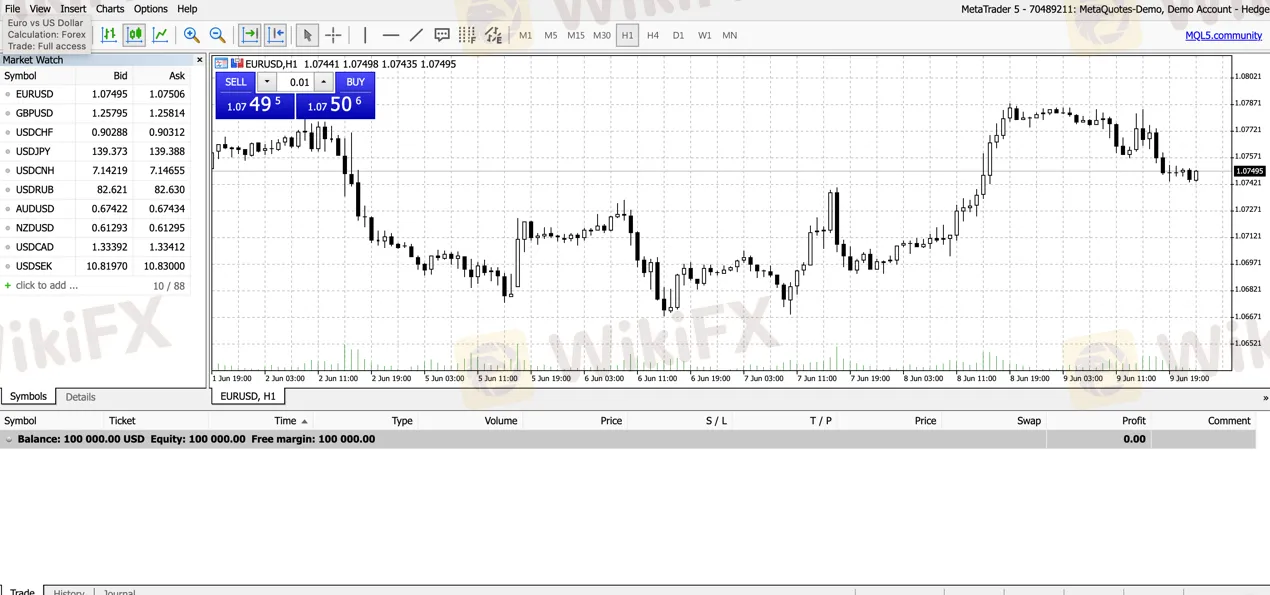Select the crosshair cursor tool
The image size is (1270, 595).
pos(333,35)
